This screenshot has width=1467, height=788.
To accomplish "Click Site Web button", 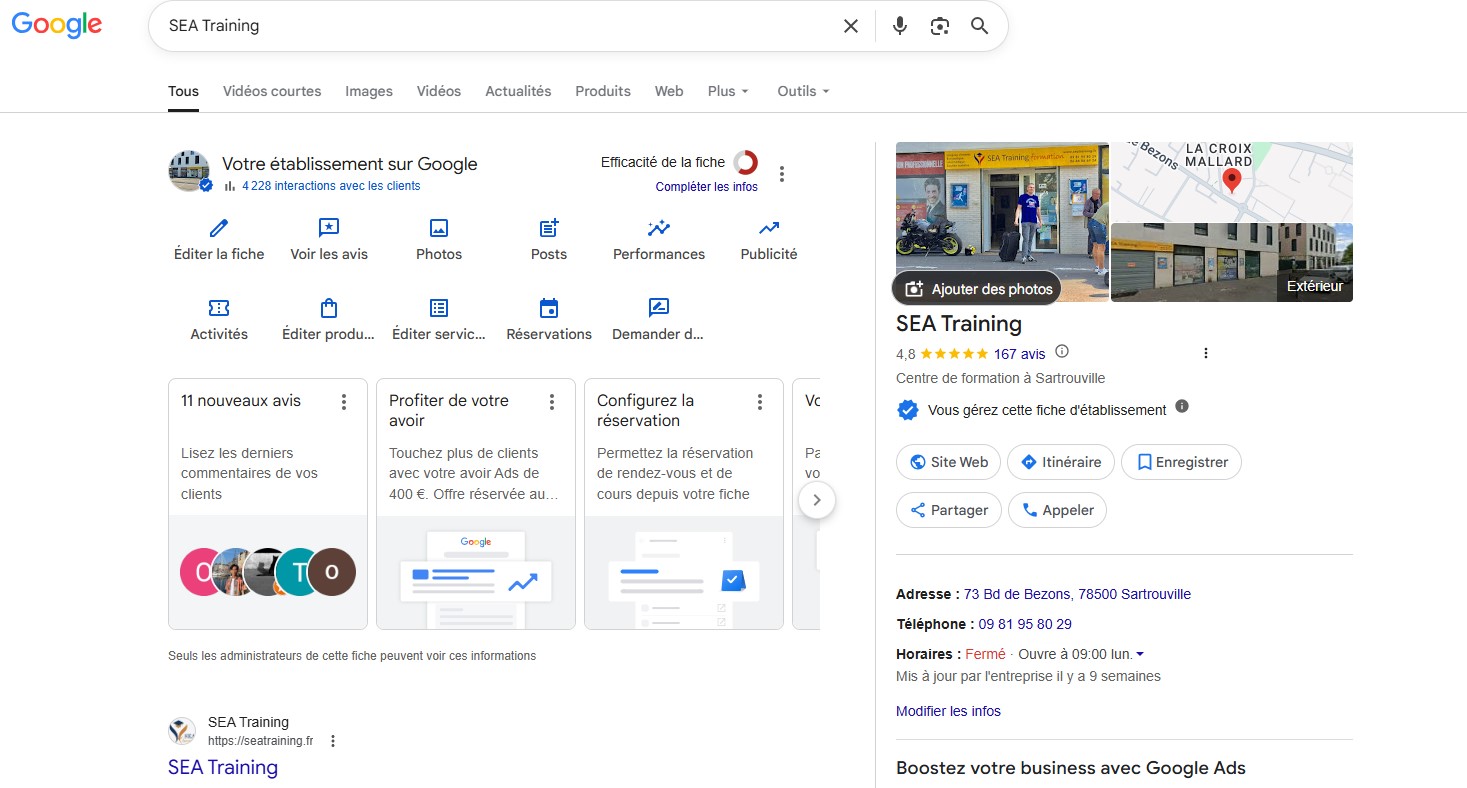I will coord(949,462).
